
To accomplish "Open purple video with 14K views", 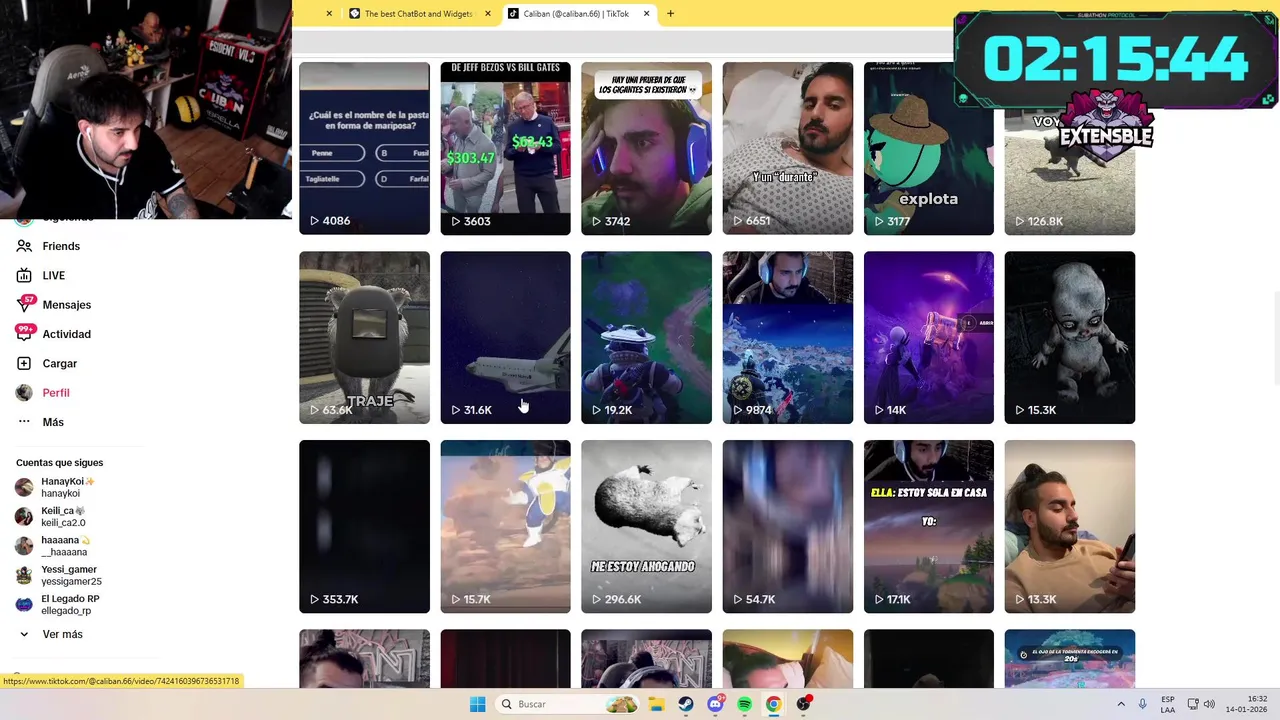I will tap(928, 337).
